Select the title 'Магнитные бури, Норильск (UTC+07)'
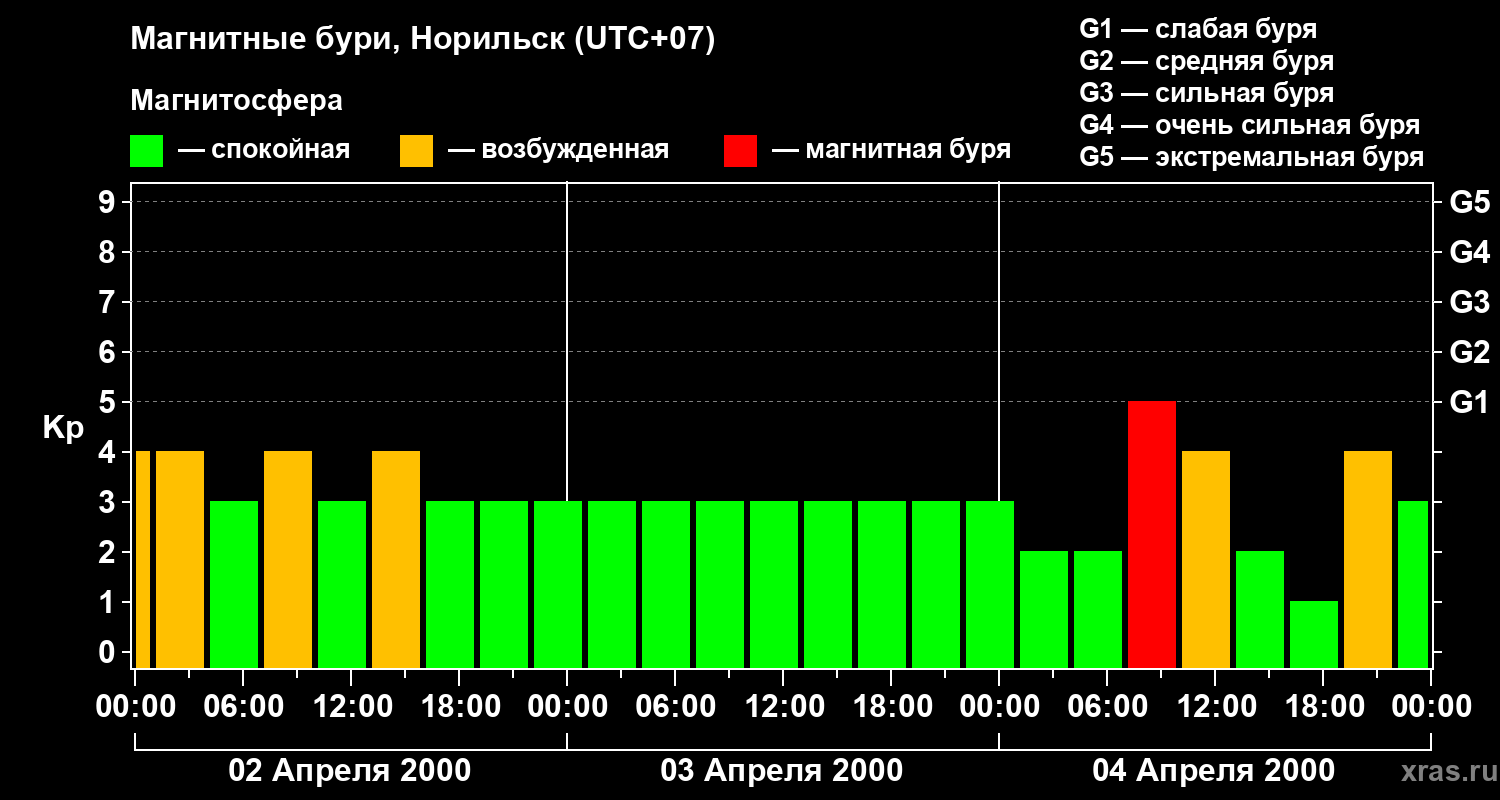Viewport: 1500px width, 800px height. point(423,40)
